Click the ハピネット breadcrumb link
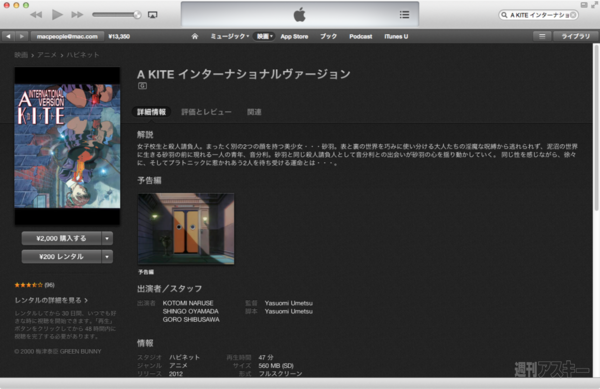Screen dimensions: 600x389 click(83, 55)
